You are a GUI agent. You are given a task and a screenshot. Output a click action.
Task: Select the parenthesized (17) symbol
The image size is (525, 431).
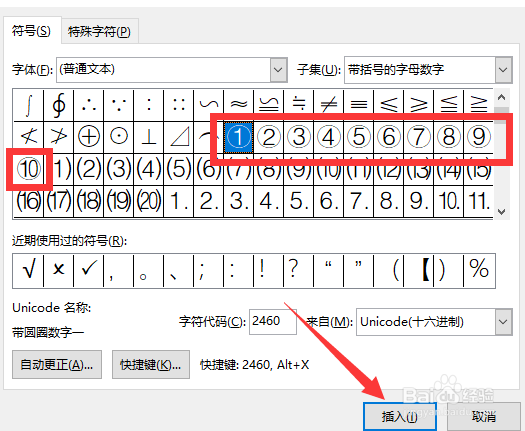click(59, 201)
